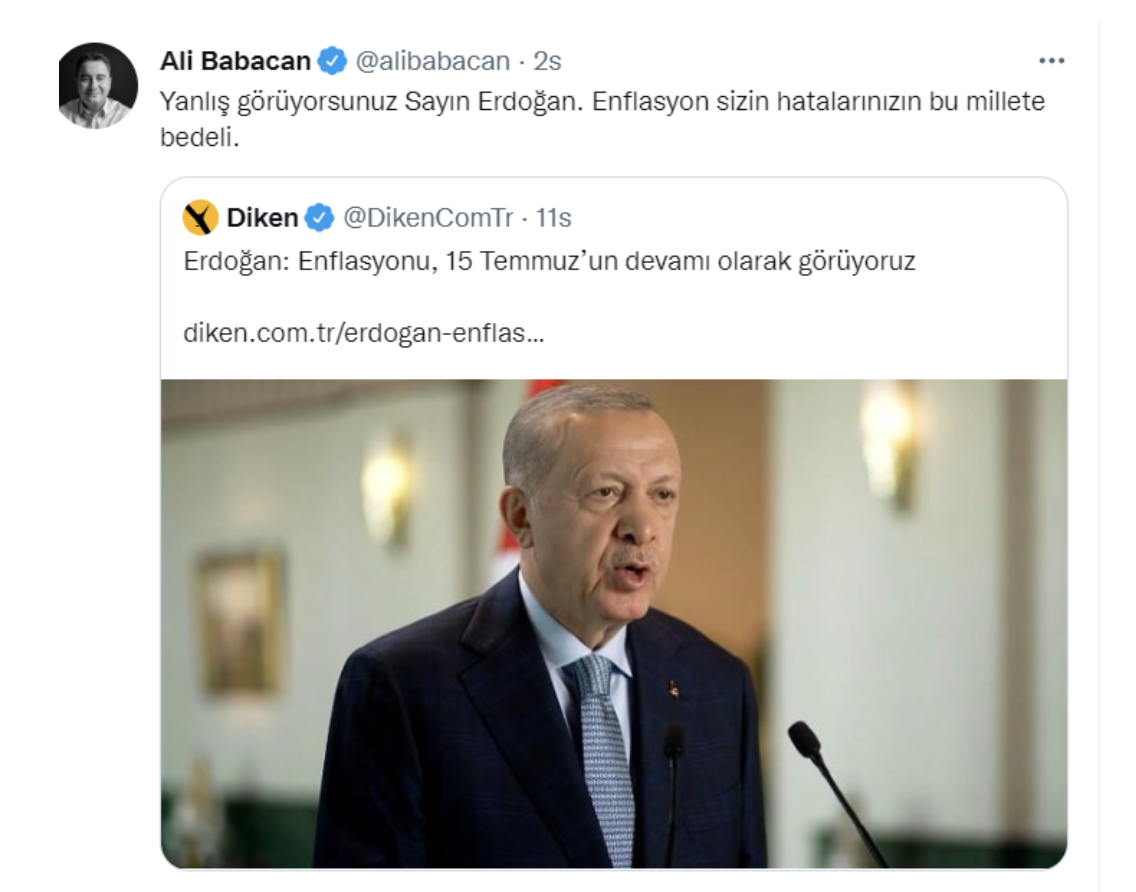Follow the diken.com.tr/erdogan-enflas… link
The height and width of the screenshot is (892, 1136).
[364, 333]
